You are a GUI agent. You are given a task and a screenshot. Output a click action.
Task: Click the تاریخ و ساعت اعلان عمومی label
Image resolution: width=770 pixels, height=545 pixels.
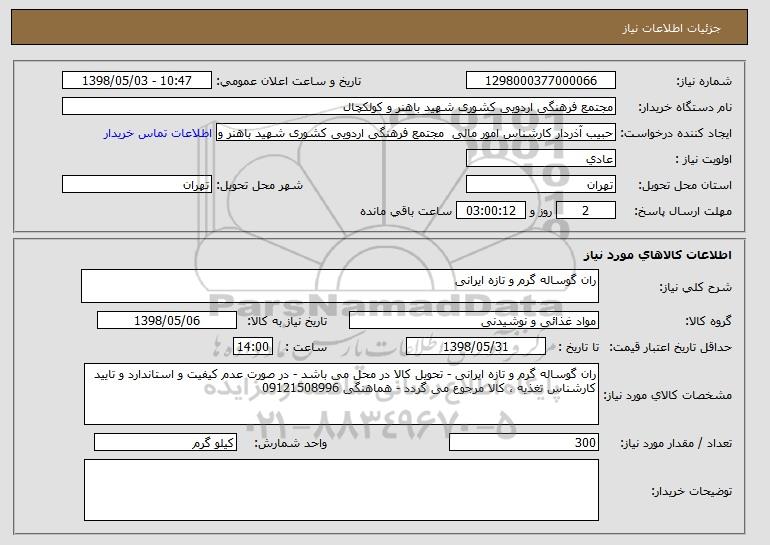click(289, 81)
